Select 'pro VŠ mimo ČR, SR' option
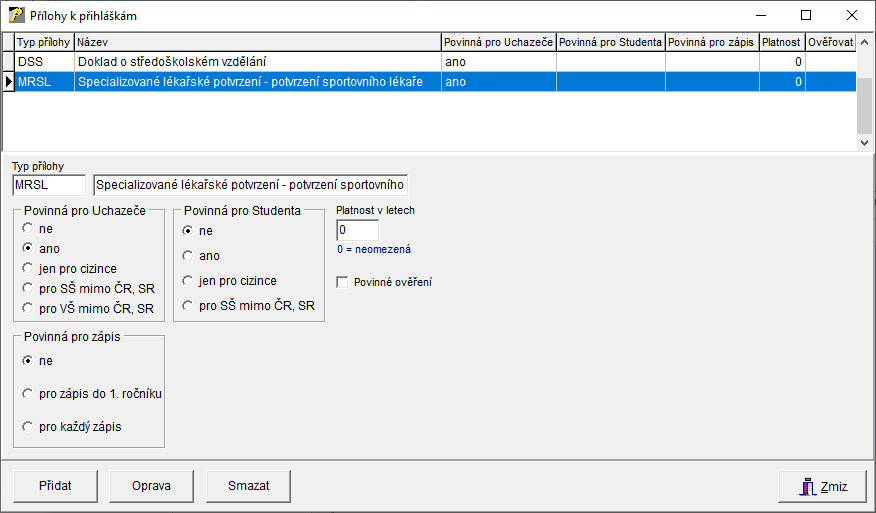The image size is (876, 513). click(28, 308)
